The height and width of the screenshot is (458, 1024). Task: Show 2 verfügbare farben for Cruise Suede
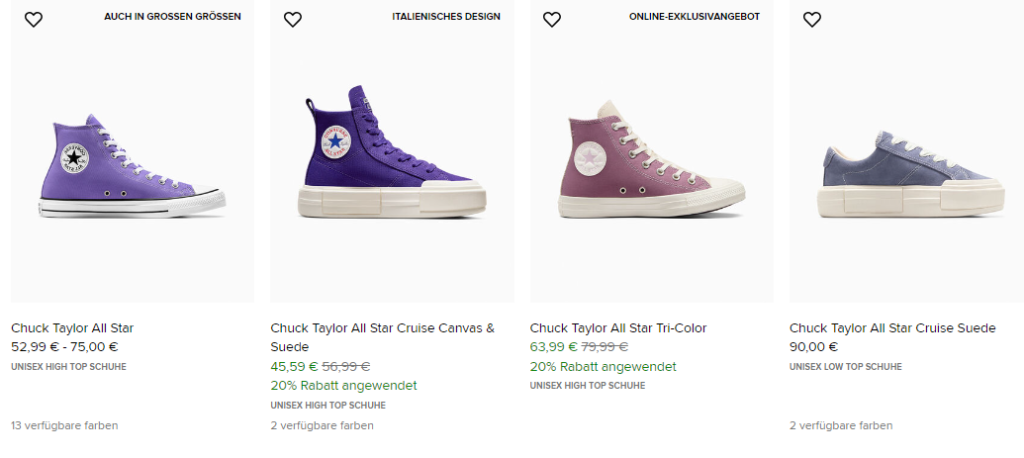[841, 425]
